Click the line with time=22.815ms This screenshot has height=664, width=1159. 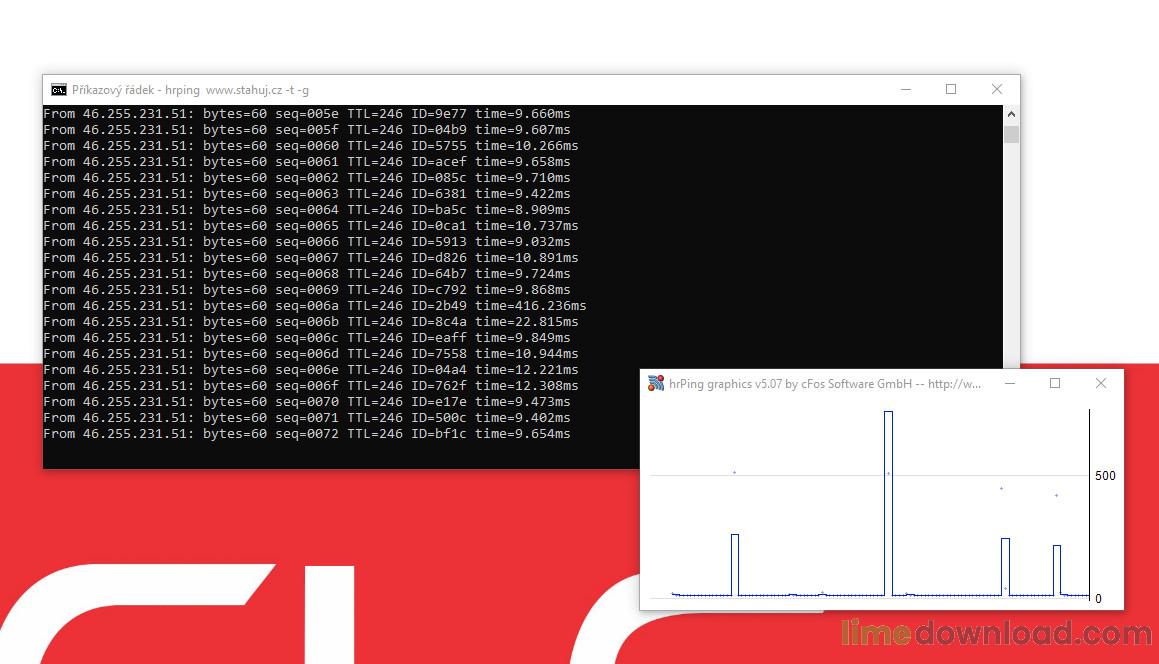pos(310,322)
